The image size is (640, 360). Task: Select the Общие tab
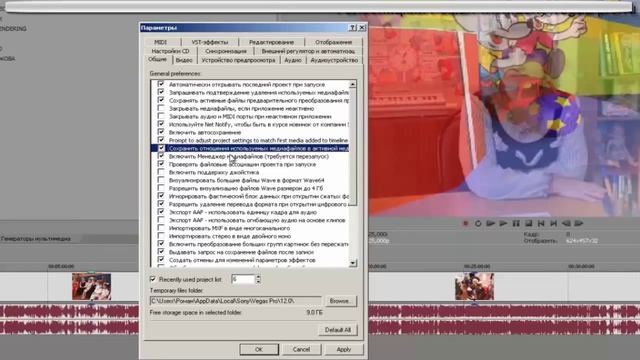coord(158,60)
